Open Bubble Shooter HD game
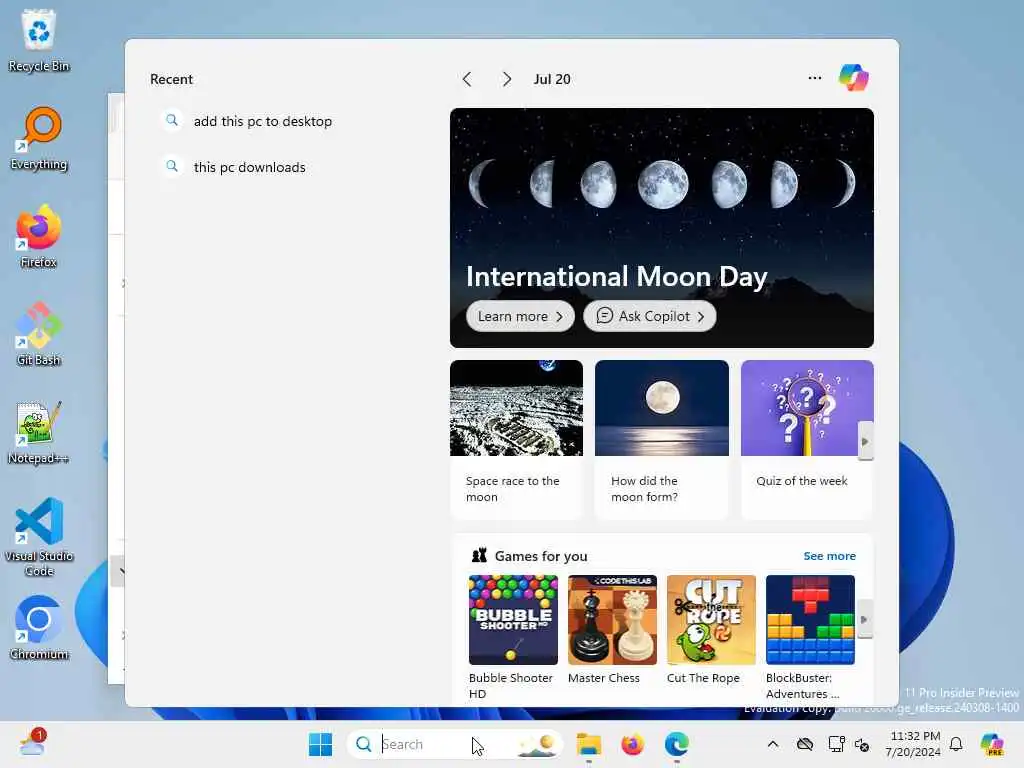This screenshot has width=1024, height=768. [x=513, y=637]
